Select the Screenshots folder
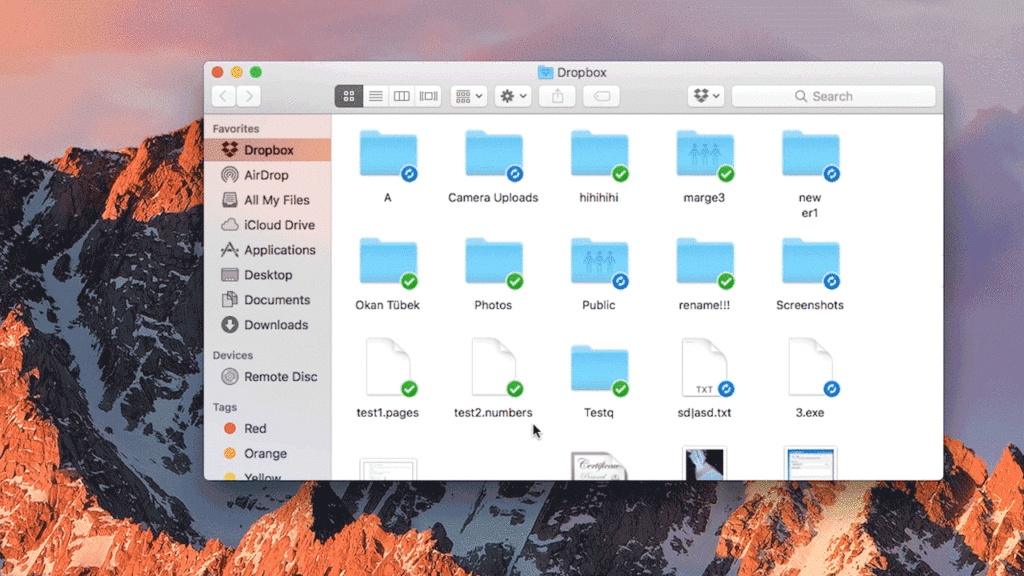This screenshot has width=1024, height=576. tap(810, 263)
